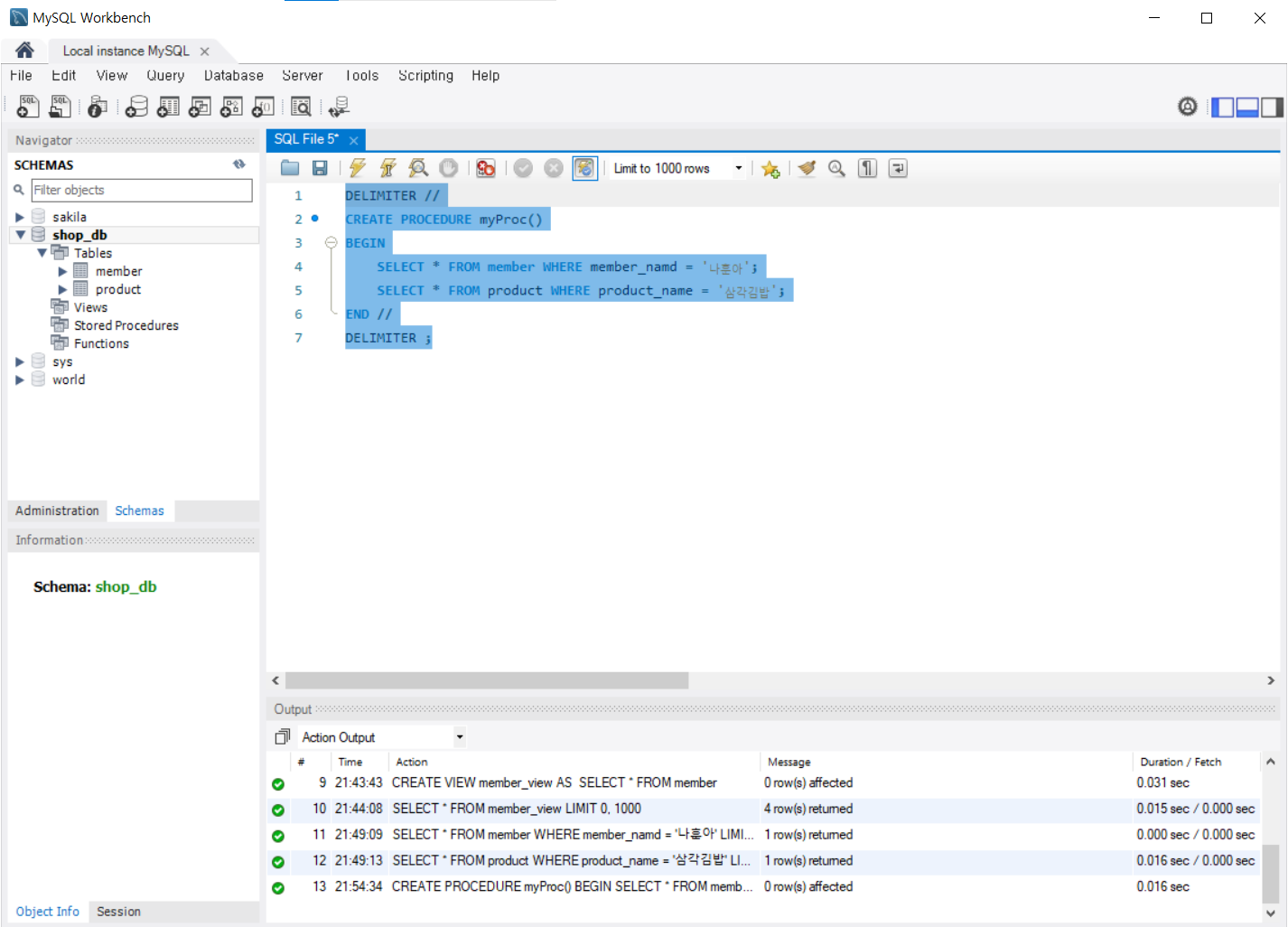
Task: Collapse the Tables node
Action: (42, 253)
